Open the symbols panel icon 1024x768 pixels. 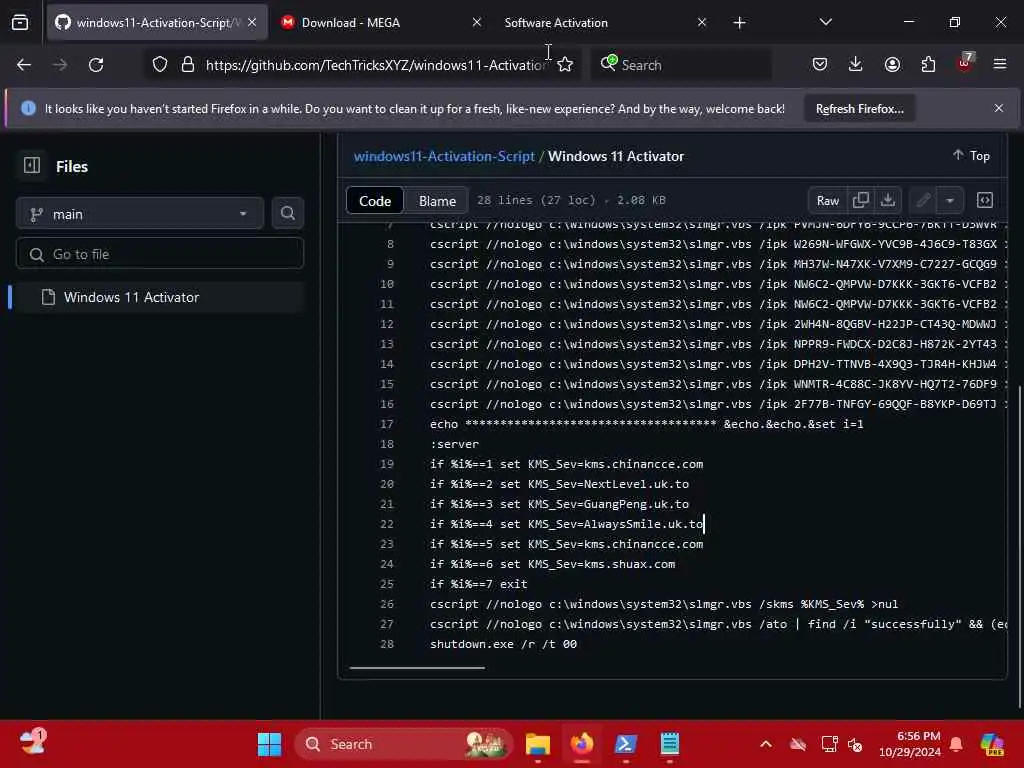pyautogui.click(x=985, y=200)
